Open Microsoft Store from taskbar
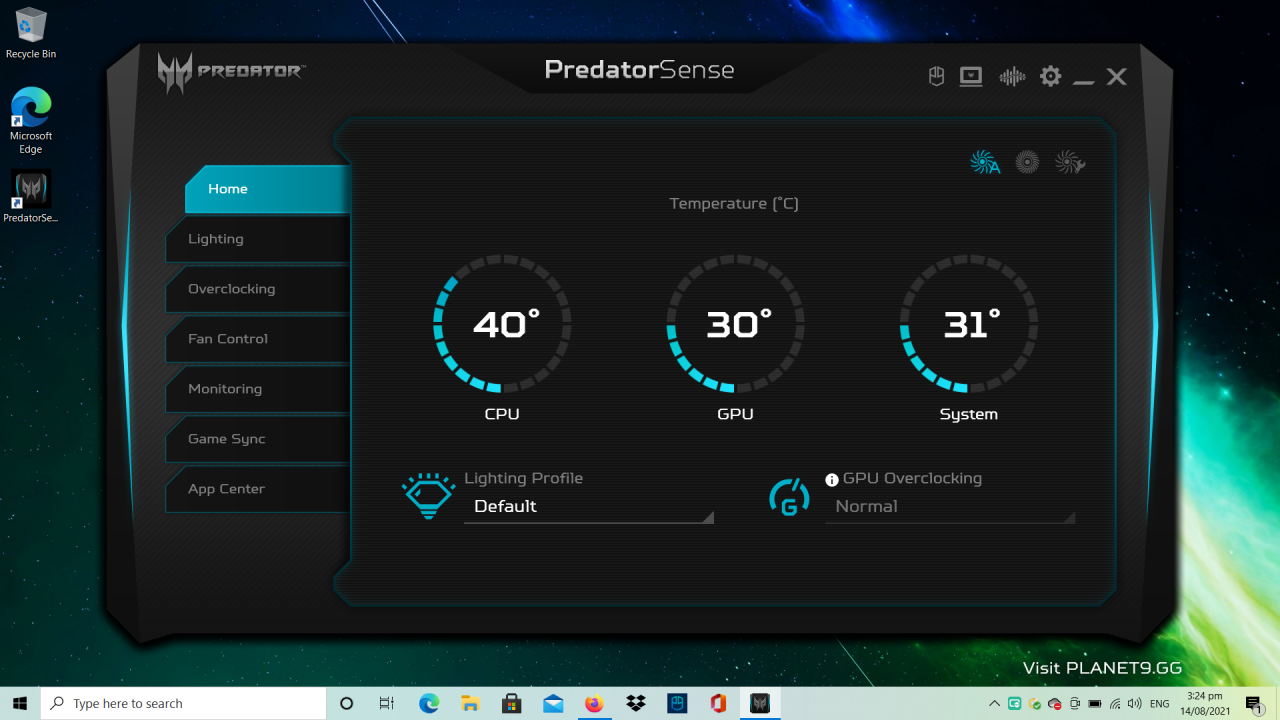 (x=511, y=704)
